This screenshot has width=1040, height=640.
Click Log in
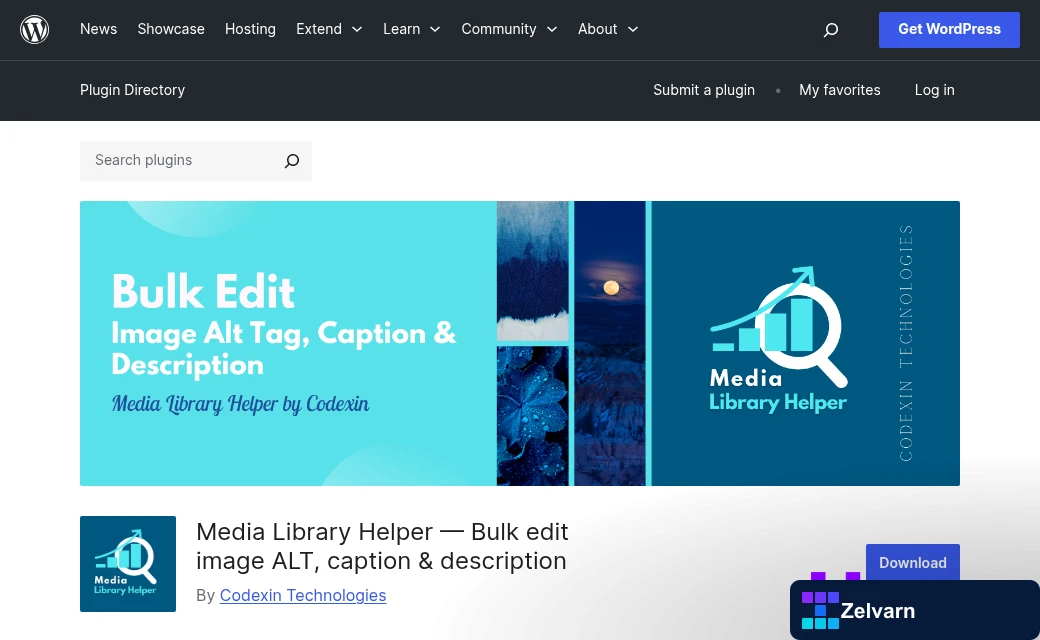[x=935, y=90]
